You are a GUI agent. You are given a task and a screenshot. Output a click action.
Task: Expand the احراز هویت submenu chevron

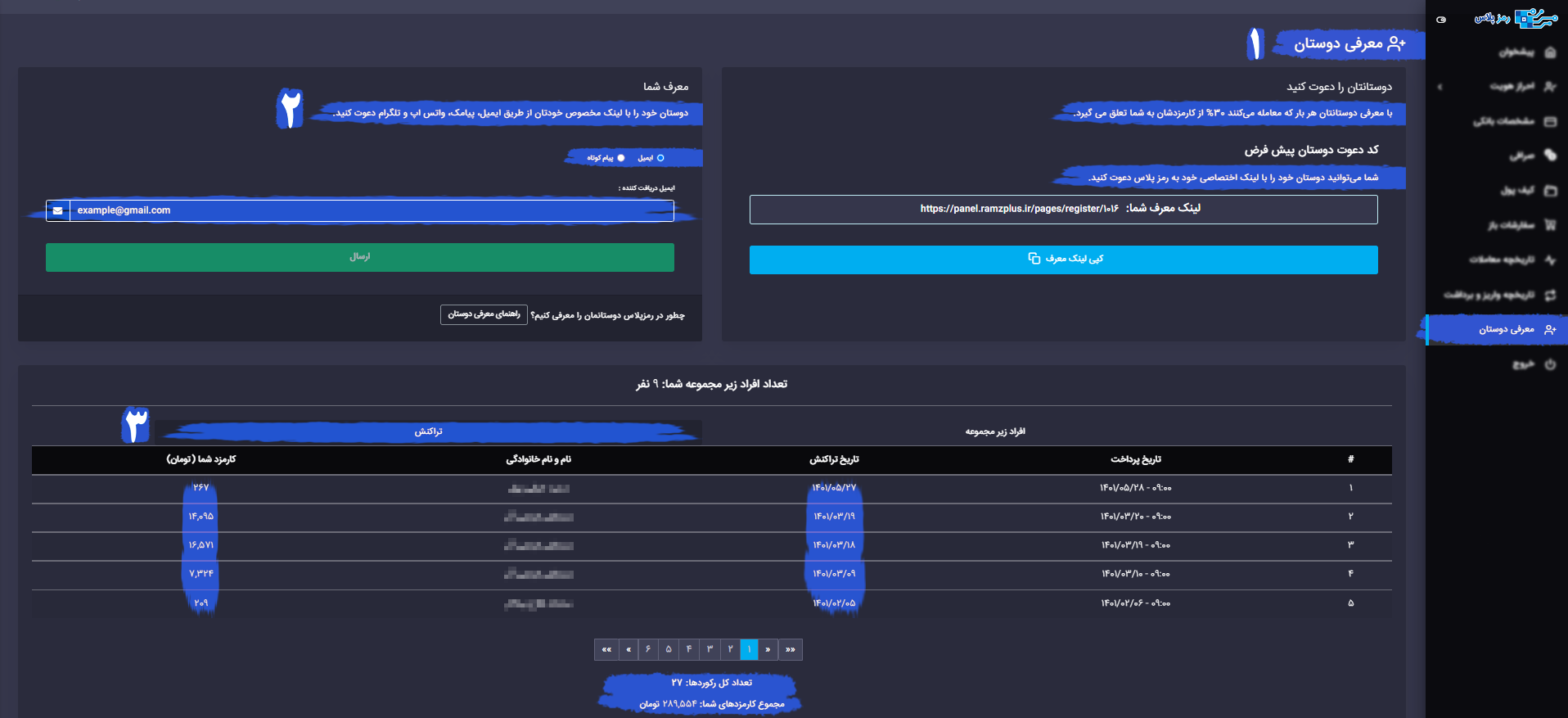click(x=1440, y=87)
